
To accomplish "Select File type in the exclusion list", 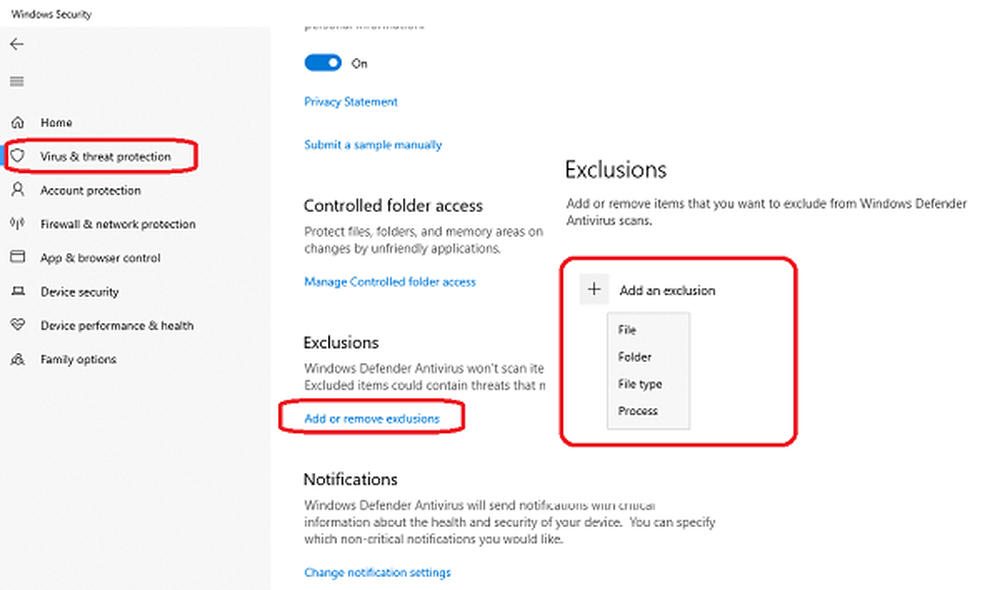I will coord(640,384).
